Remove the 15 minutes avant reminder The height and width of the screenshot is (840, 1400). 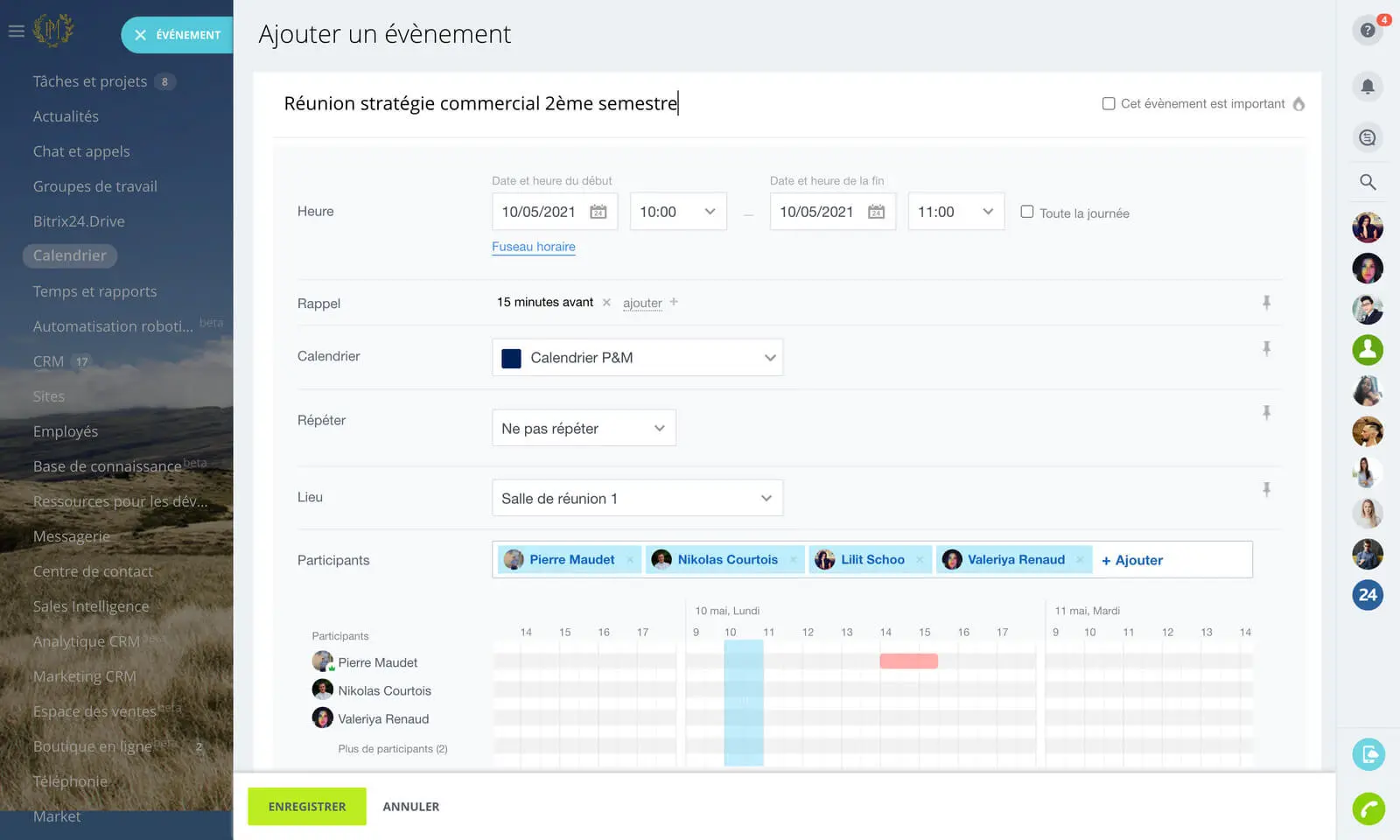click(x=606, y=303)
